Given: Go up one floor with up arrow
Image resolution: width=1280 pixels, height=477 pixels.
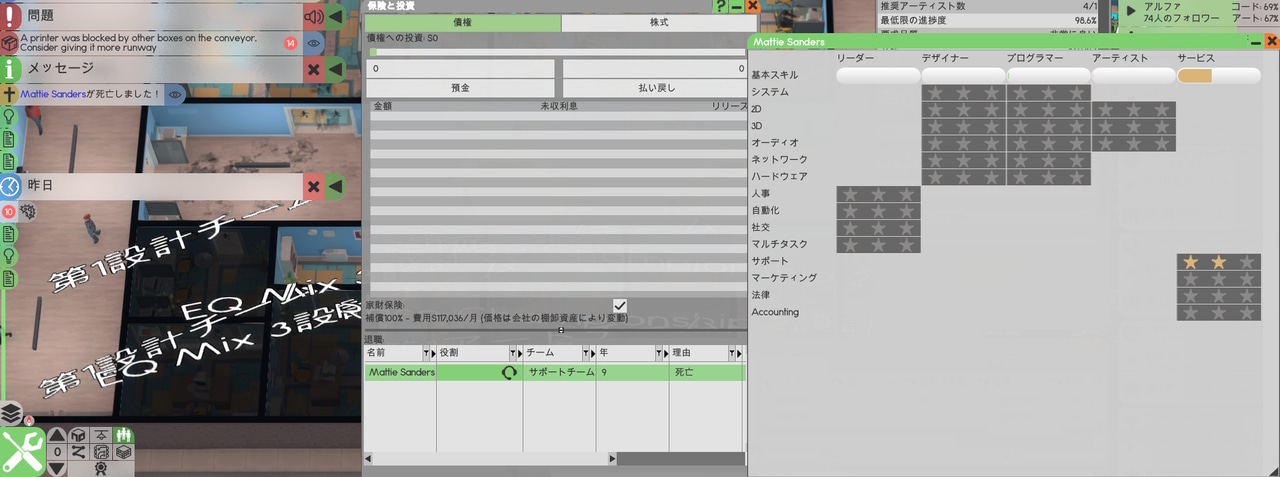Looking at the screenshot, I should point(58,435).
